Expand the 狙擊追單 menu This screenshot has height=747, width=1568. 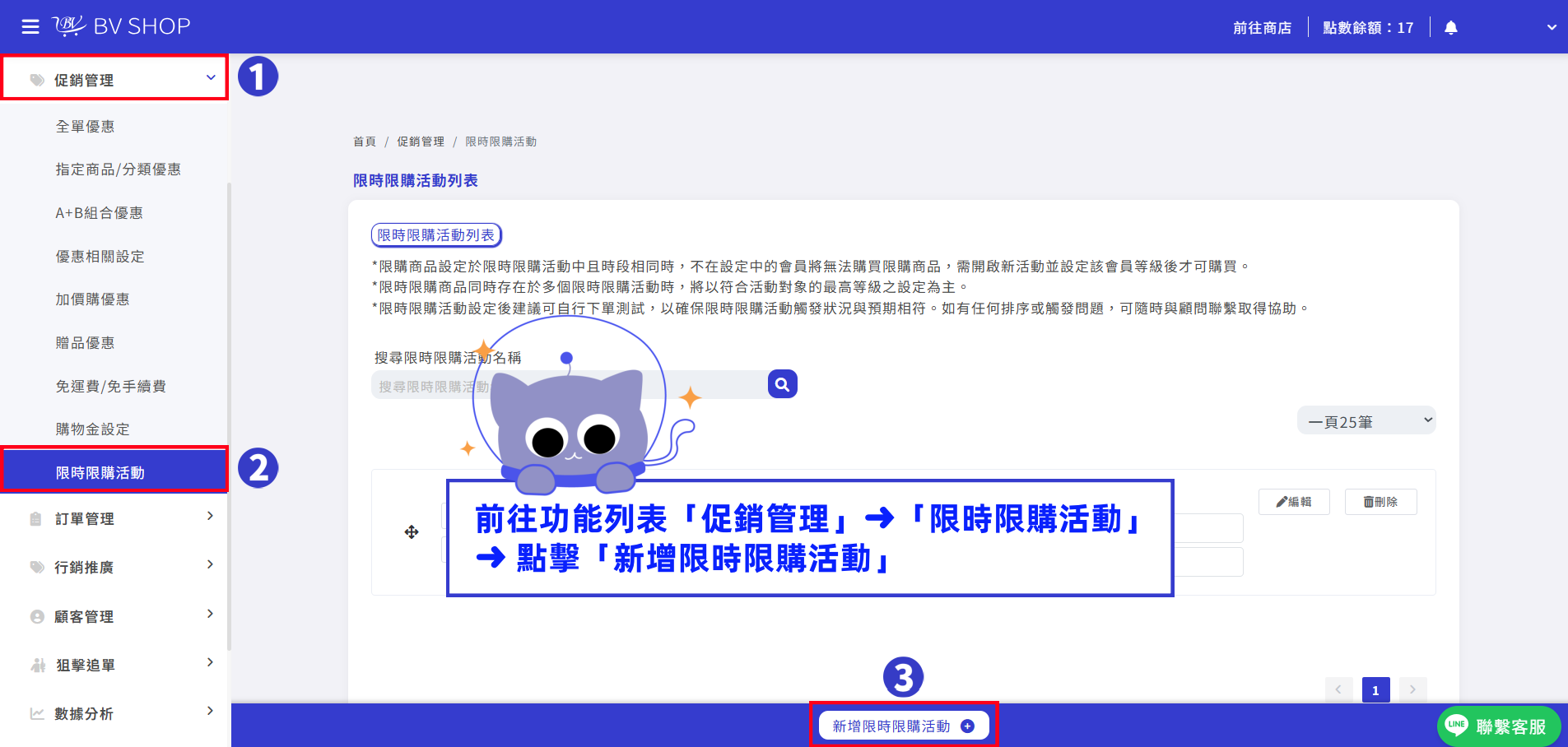coord(114,665)
